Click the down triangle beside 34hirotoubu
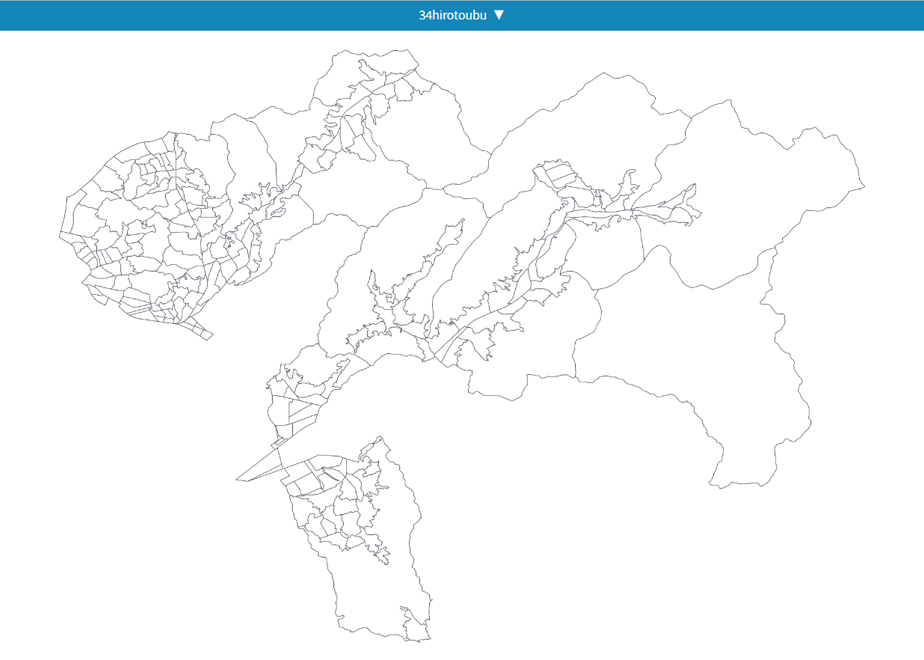 click(x=499, y=15)
